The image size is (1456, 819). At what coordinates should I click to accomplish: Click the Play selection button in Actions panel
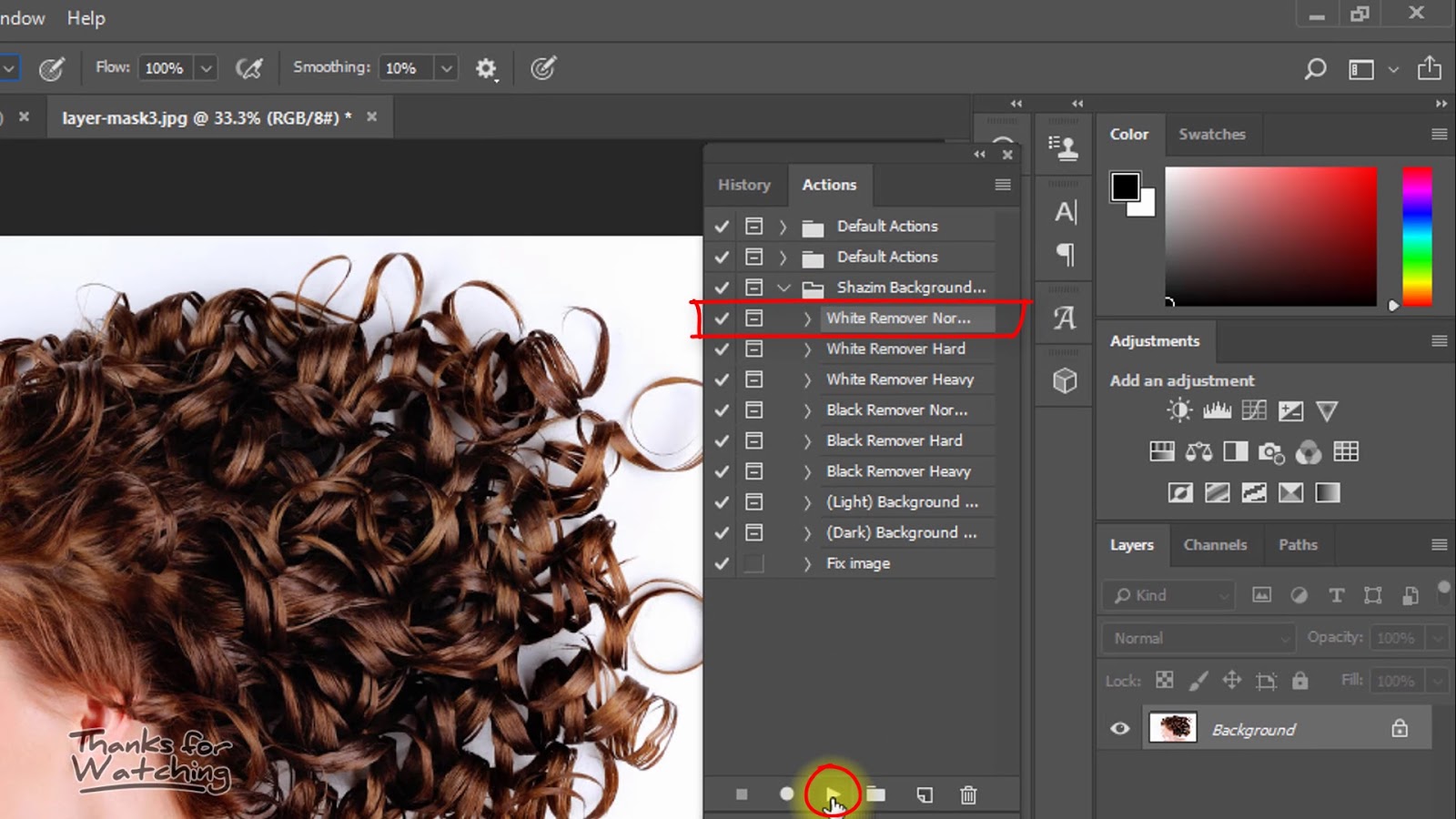tap(832, 794)
